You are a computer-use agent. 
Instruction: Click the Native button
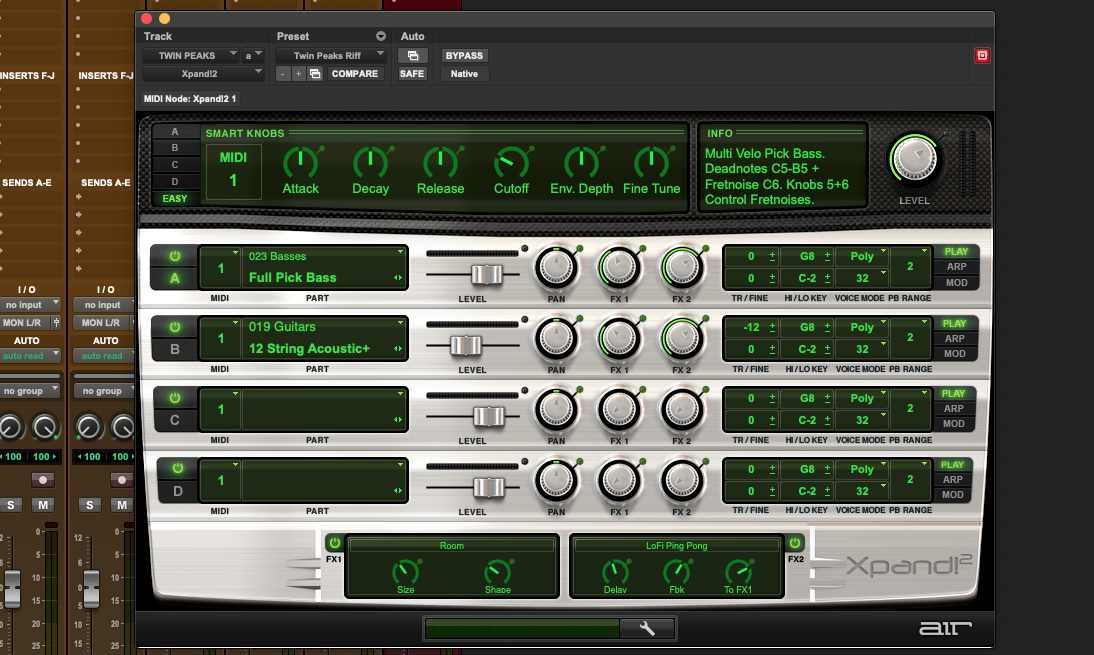[464, 73]
